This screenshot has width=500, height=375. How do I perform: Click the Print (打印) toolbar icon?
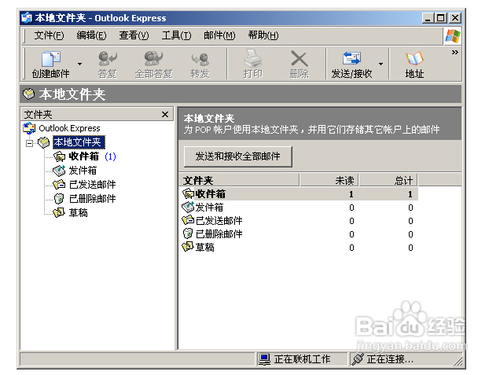(x=253, y=58)
